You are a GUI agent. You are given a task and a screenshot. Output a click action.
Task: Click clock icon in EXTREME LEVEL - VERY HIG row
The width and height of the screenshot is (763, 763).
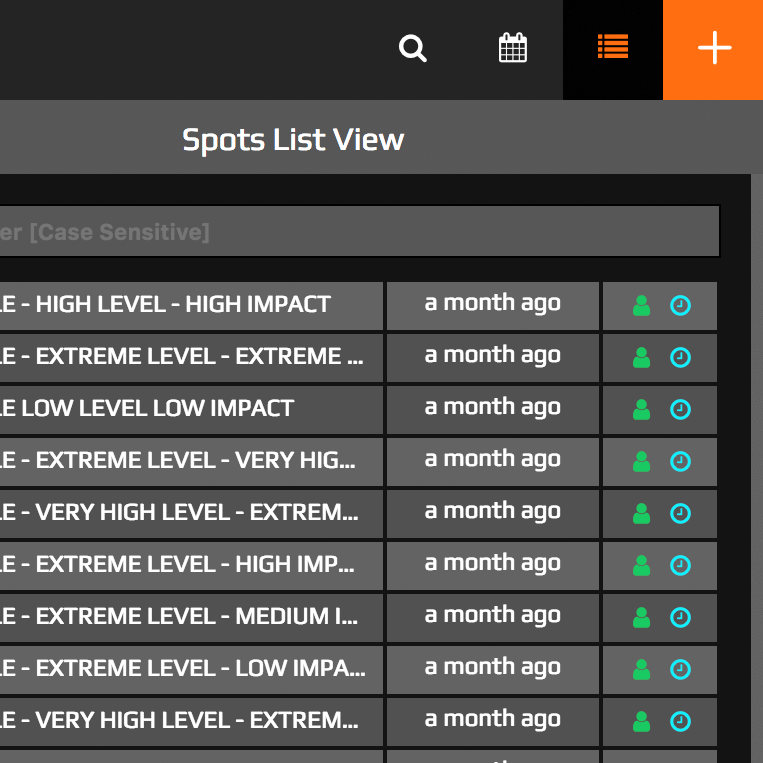click(680, 462)
